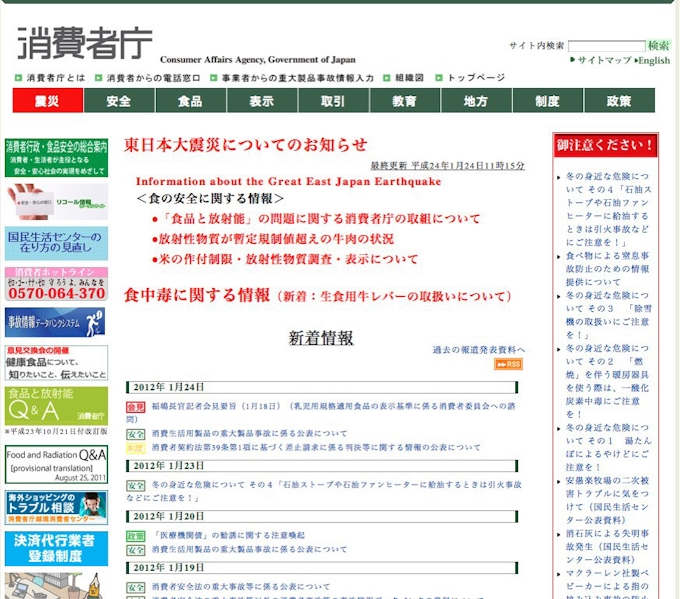Open the green 食品と放射能 Q&A banner
The width and height of the screenshot is (680, 599).
pos(56,403)
